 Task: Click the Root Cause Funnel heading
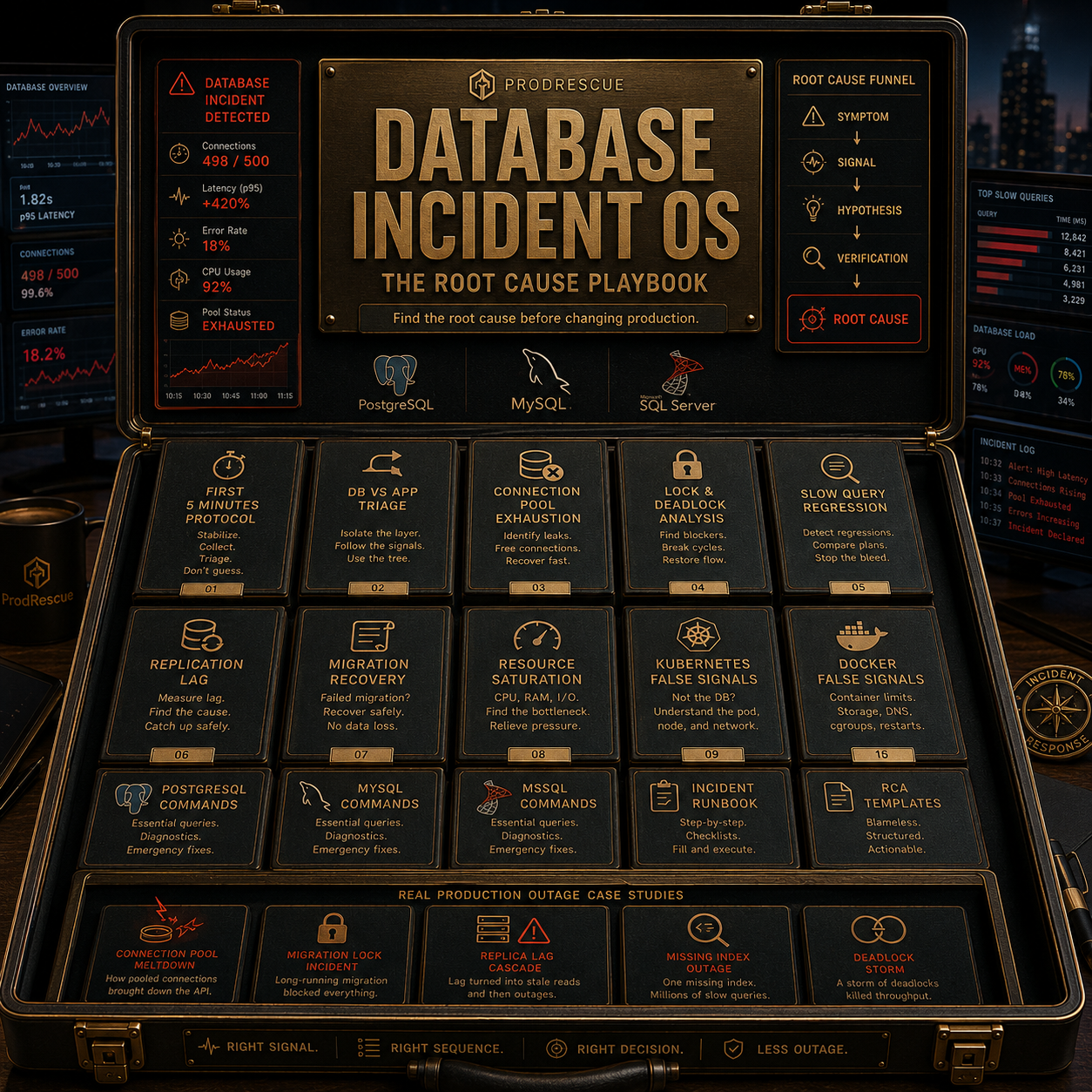click(853, 79)
